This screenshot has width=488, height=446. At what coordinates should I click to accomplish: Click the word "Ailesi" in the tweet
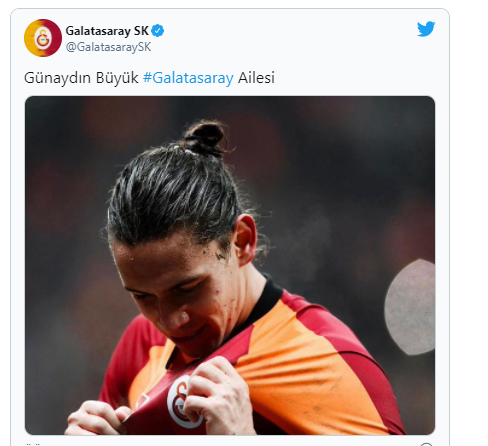click(256, 78)
